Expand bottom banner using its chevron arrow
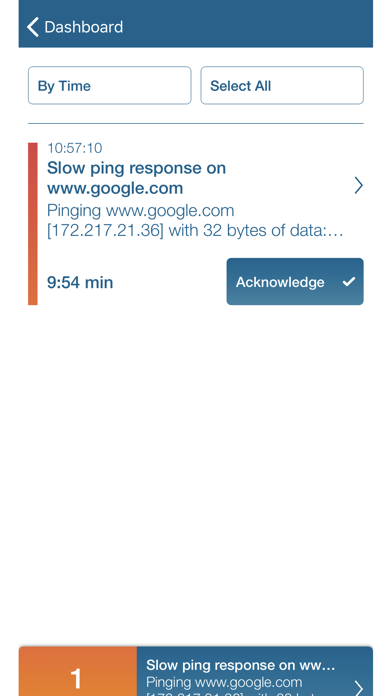The width and height of the screenshot is (392, 696). click(x=358, y=688)
